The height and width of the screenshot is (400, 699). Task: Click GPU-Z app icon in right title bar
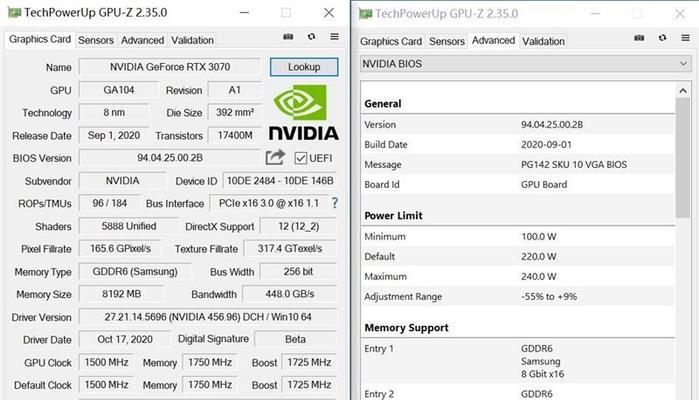[365, 14]
